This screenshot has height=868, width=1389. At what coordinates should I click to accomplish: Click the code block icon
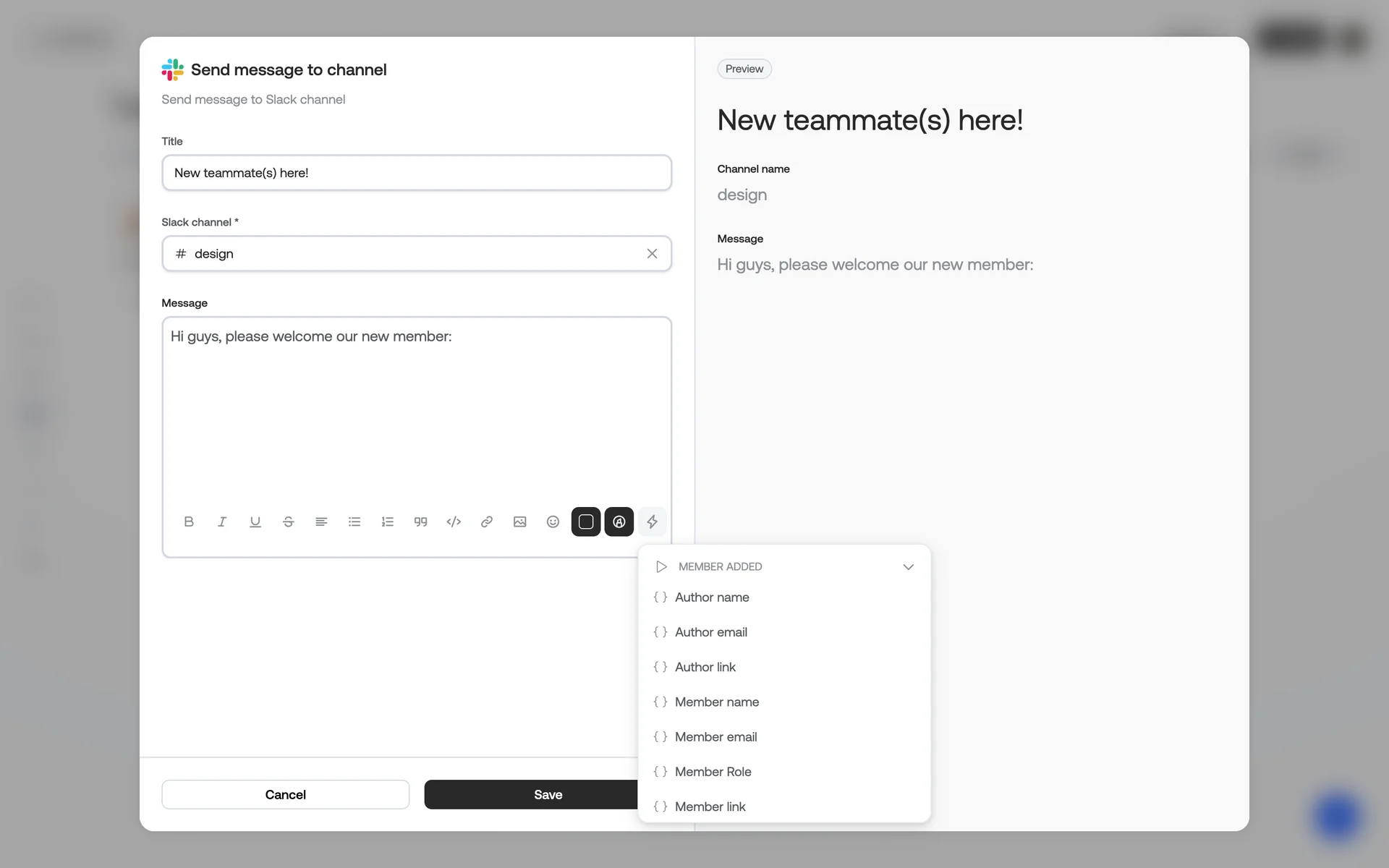pos(454,522)
